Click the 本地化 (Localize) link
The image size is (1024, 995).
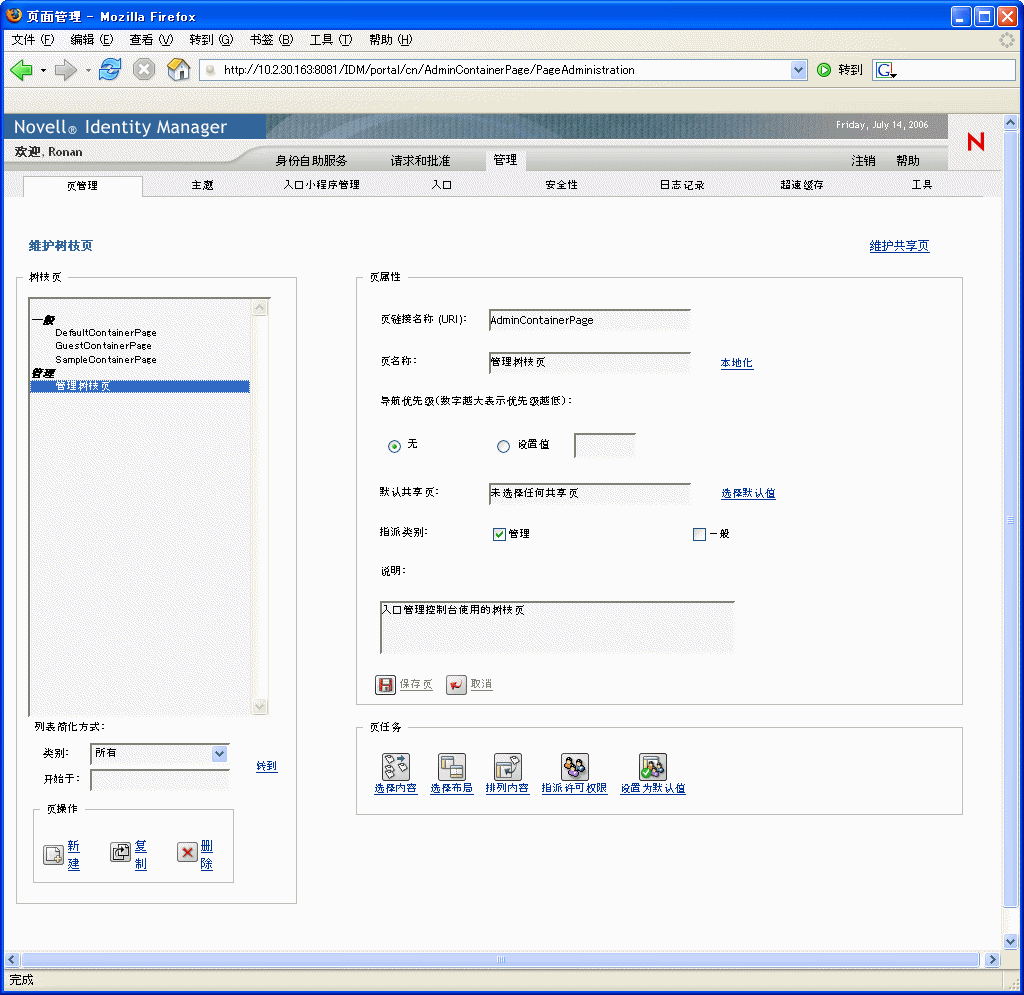click(x=737, y=363)
